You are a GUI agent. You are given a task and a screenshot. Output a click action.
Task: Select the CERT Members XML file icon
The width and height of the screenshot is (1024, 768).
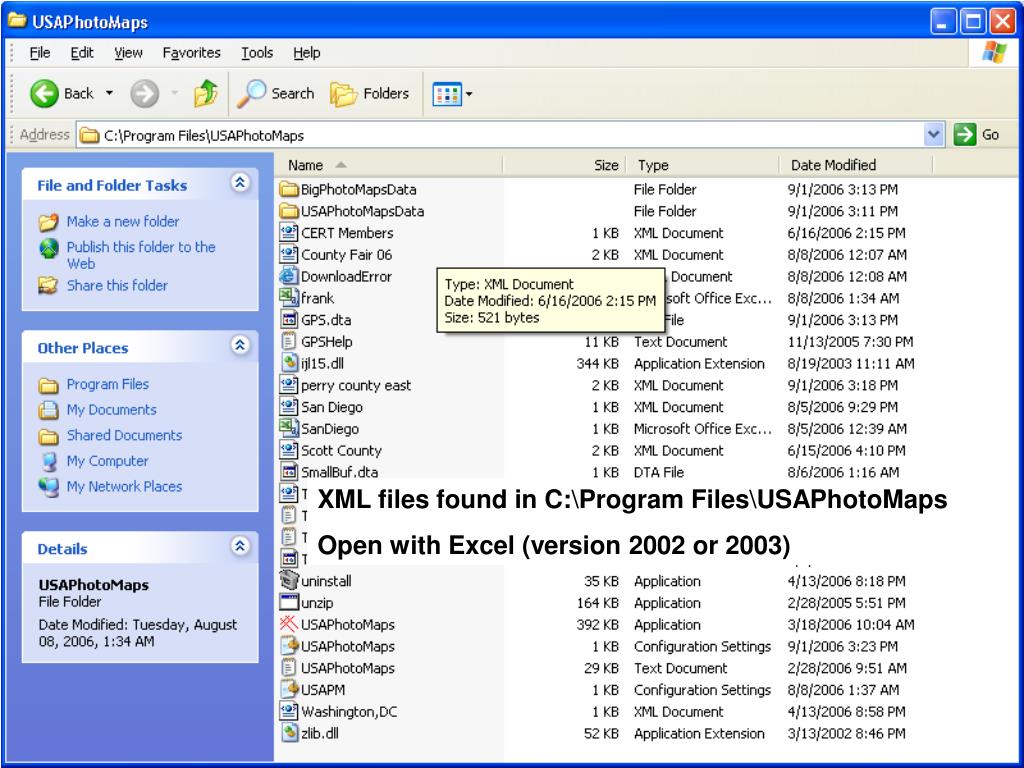click(288, 233)
